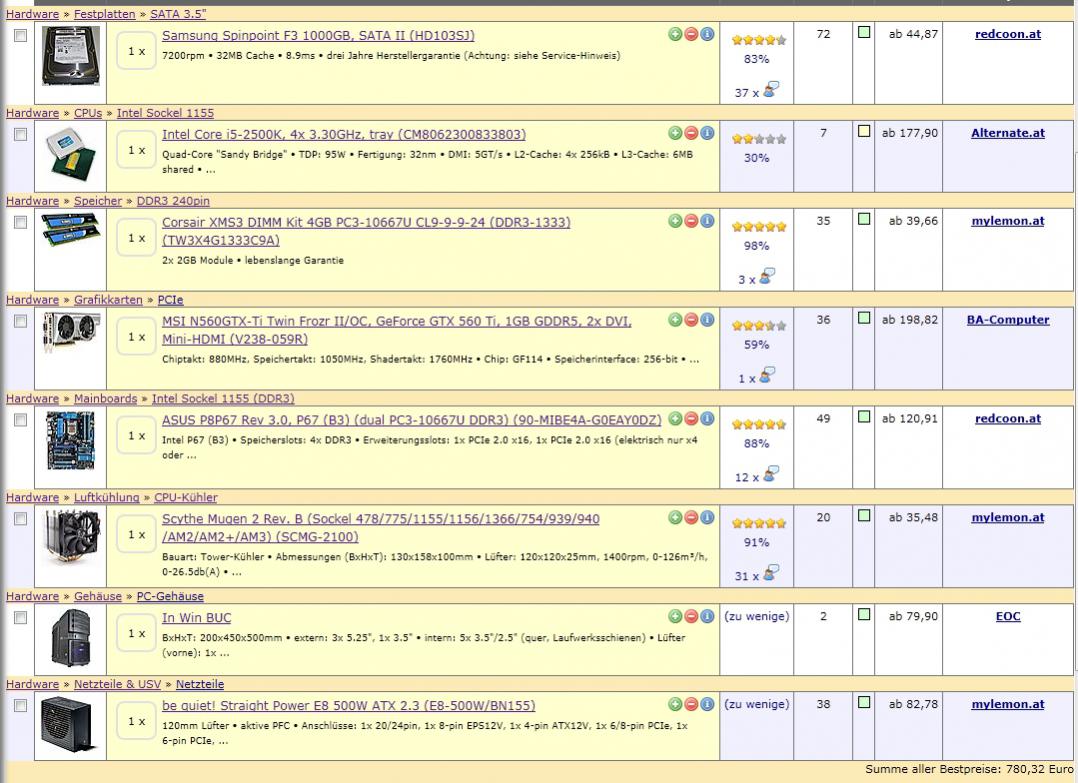
Task: Add another MSI N560GTX-Ti with plus icon
Action: [x=675, y=320]
